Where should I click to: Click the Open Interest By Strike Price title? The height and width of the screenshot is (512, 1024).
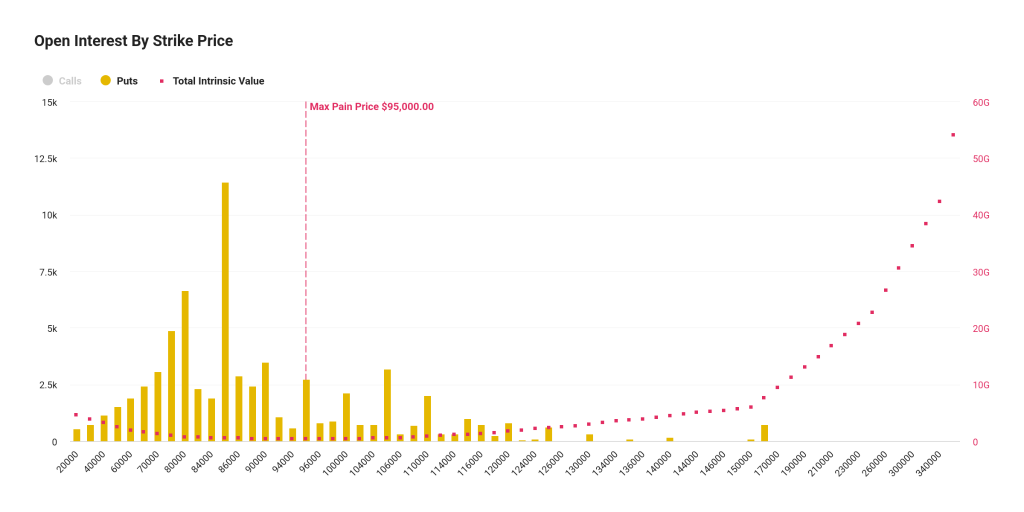[x=133, y=41]
